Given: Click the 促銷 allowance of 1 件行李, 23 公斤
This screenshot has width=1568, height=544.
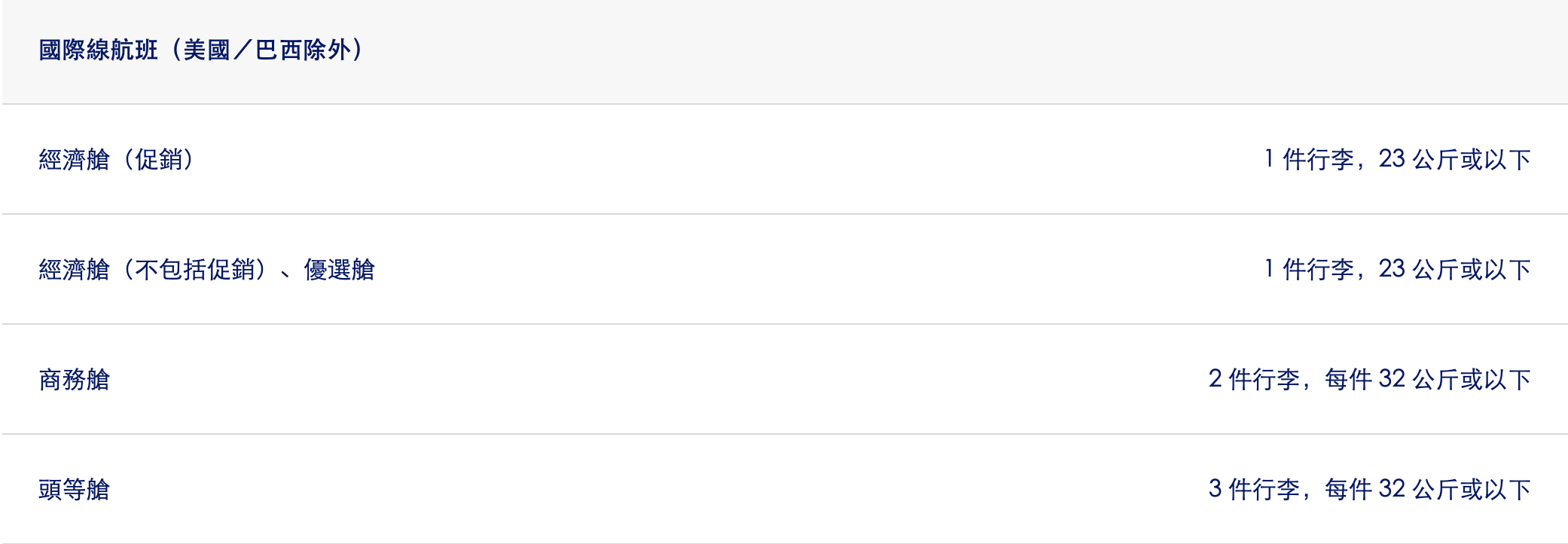Looking at the screenshot, I should [1397, 160].
